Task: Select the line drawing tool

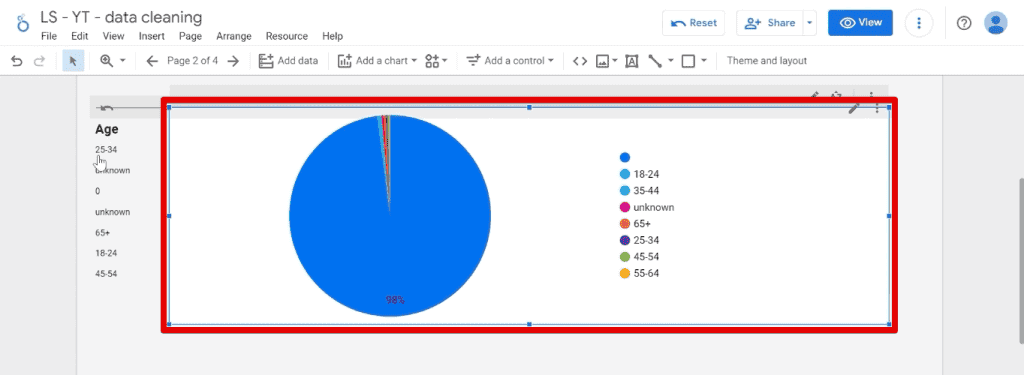Action: pyautogui.click(x=654, y=61)
